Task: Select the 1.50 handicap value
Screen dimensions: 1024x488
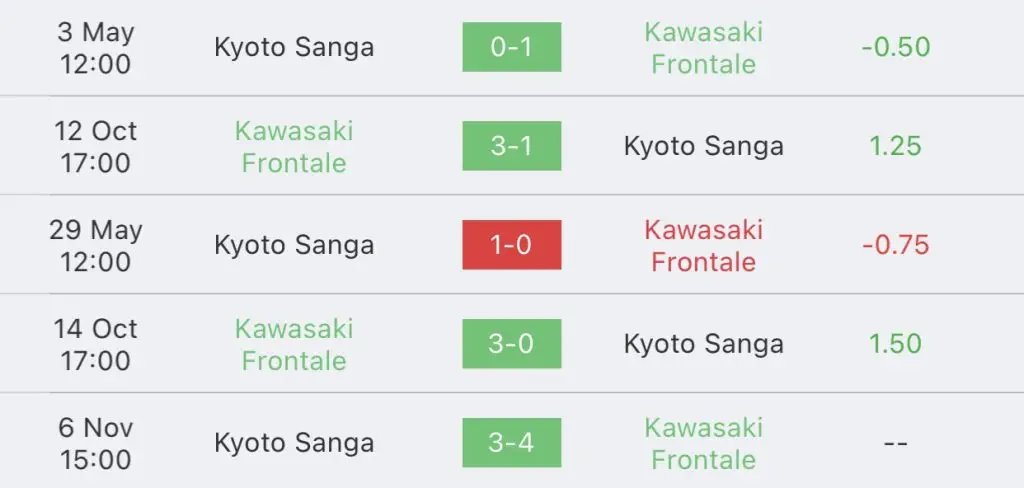Action: pyautogui.click(x=895, y=344)
